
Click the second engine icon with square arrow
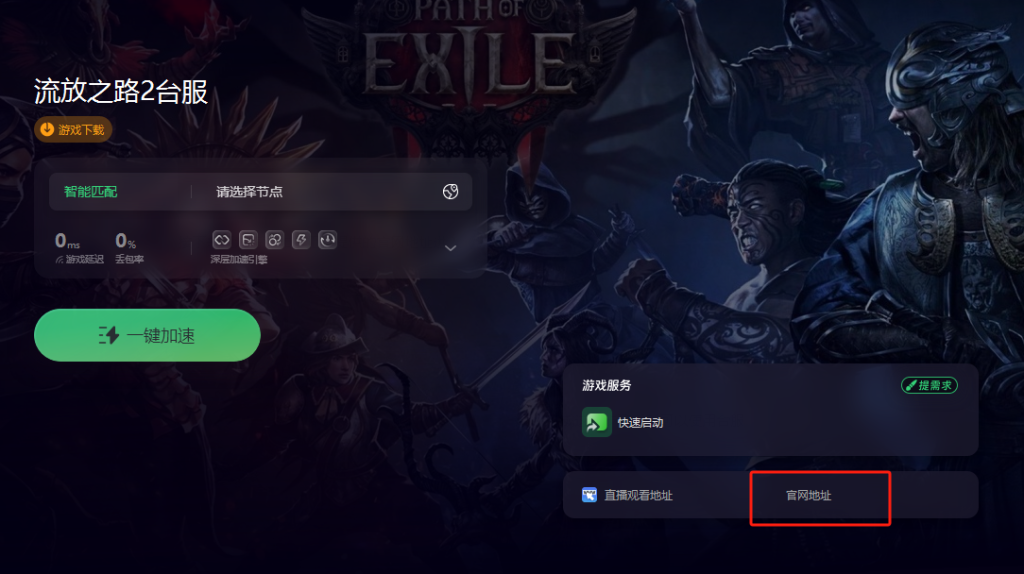click(x=248, y=240)
